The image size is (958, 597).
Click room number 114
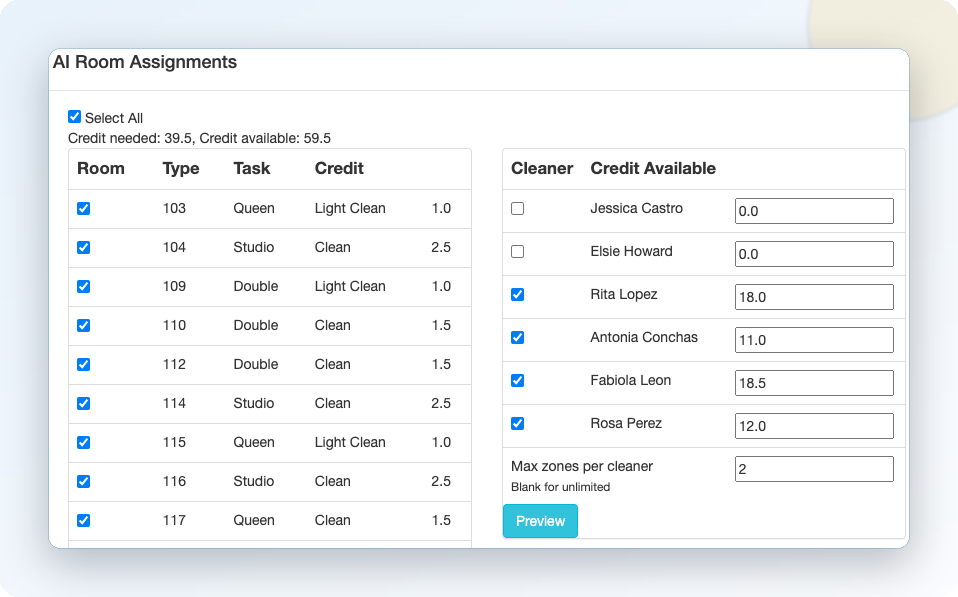coord(174,404)
